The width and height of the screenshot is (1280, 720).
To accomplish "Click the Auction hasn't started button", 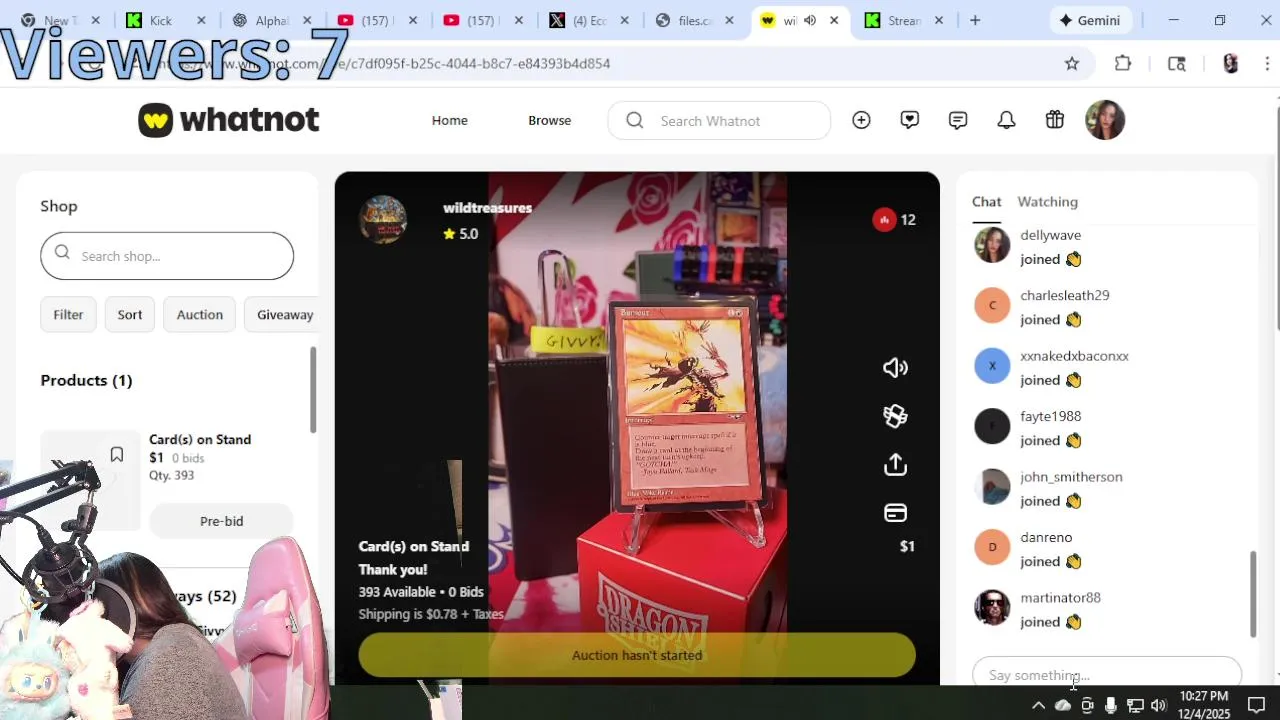I will click(x=637, y=655).
